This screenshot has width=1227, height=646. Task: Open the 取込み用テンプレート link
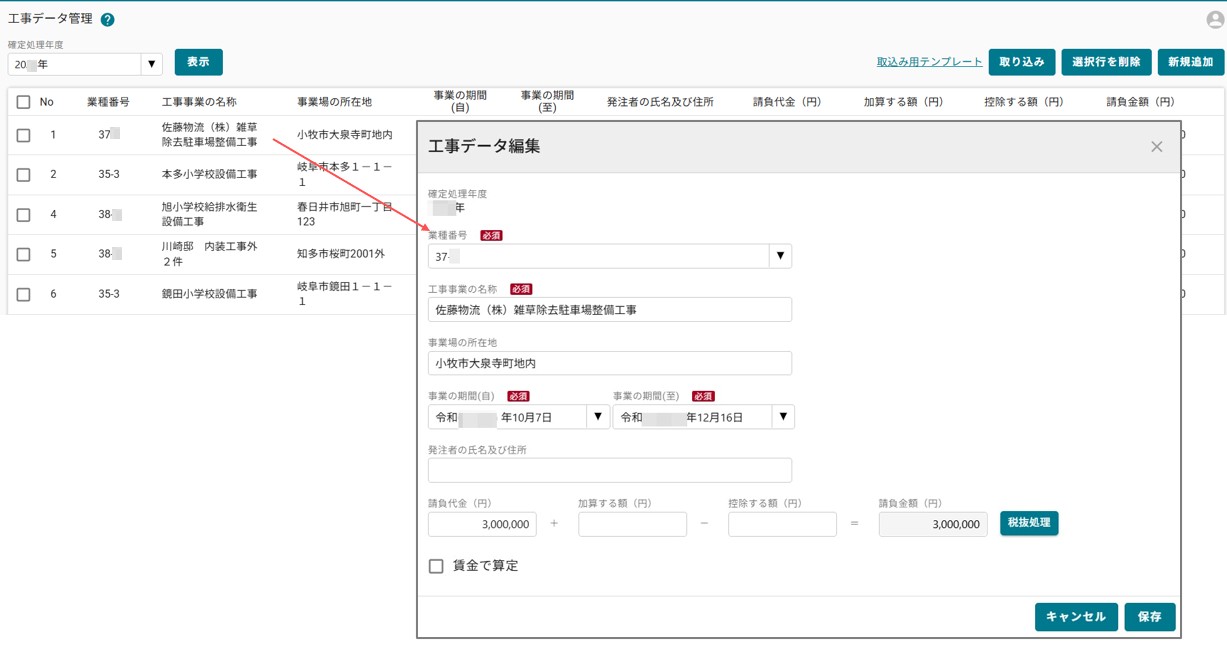(930, 62)
